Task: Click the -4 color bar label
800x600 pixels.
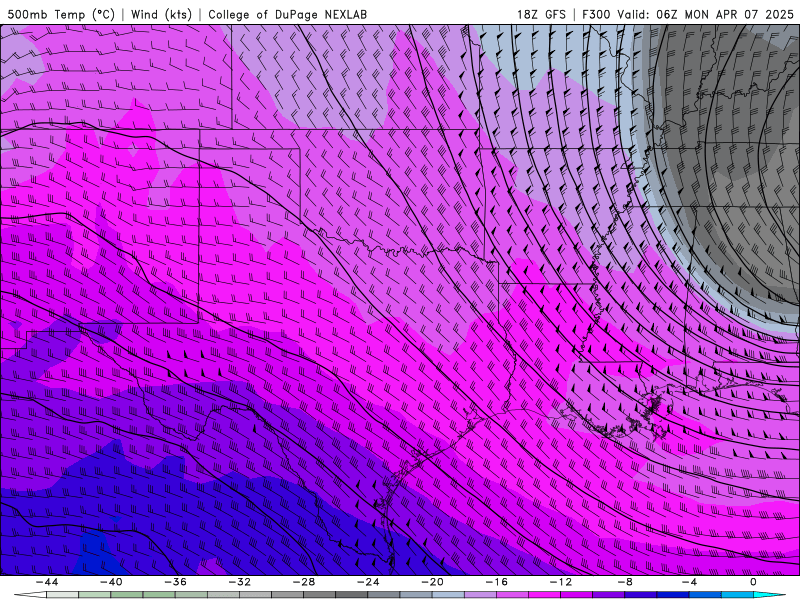Action: (x=690, y=582)
